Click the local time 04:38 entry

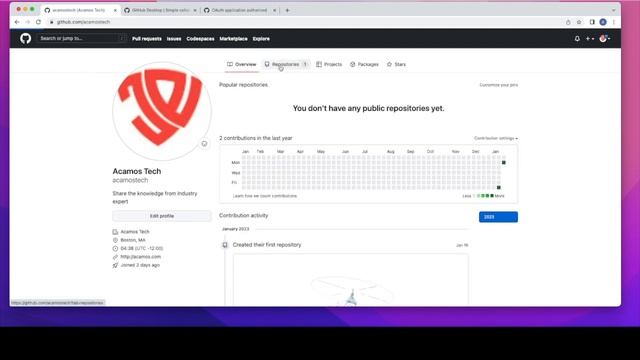tap(142, 249)
